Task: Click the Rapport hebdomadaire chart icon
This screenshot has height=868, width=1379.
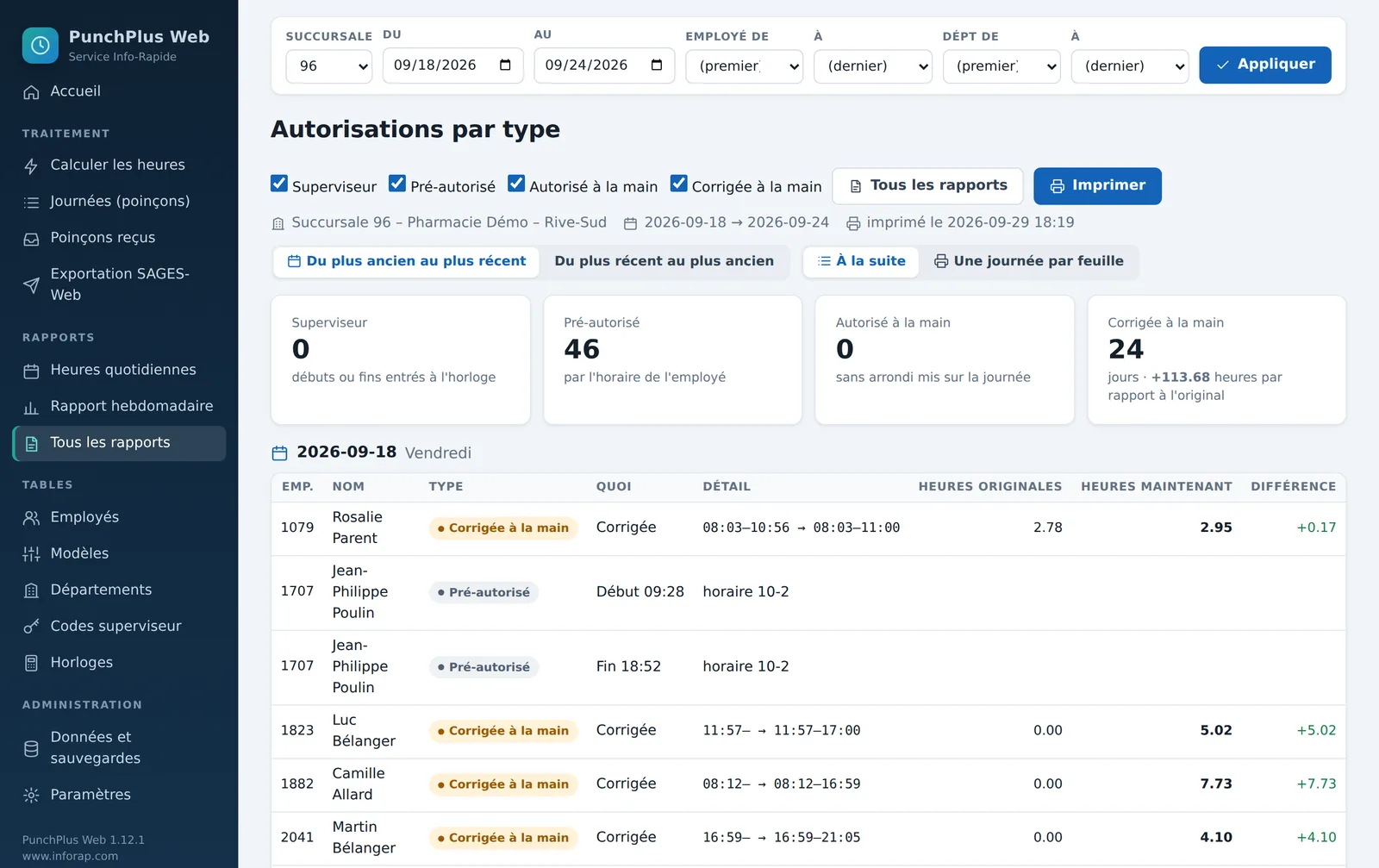Action: pyautogui.click(x=31, y=408)
